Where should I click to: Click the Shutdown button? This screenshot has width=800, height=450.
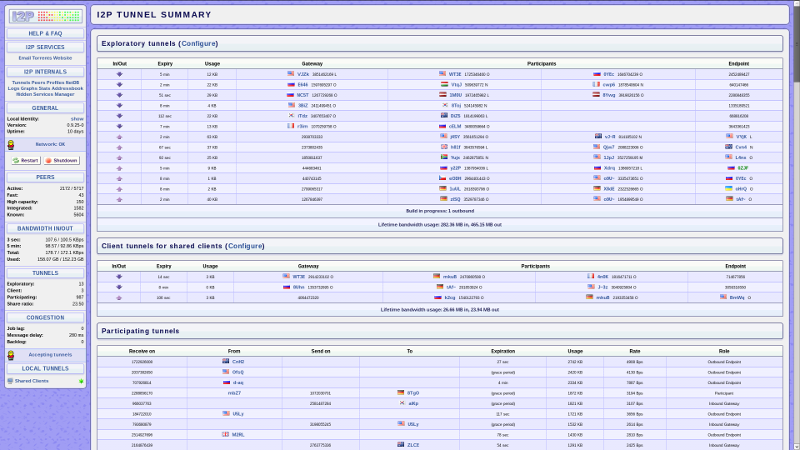[x=62, y=161]
